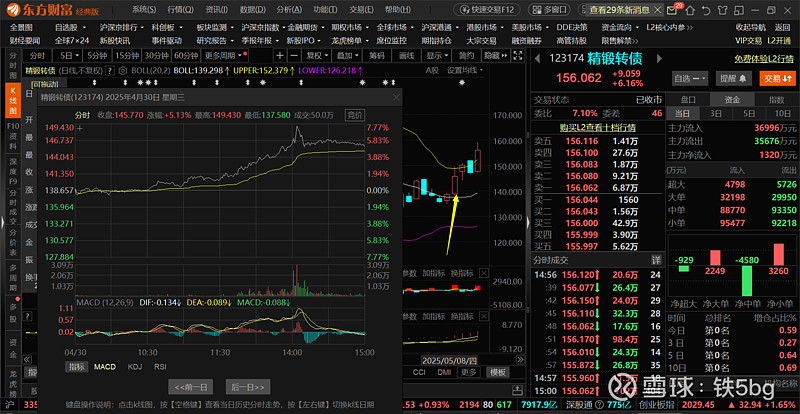This screenshot has width=800, height=414.
Task: Click the 隐藏 hide panel arrows button
Action: tap(496, 56)
